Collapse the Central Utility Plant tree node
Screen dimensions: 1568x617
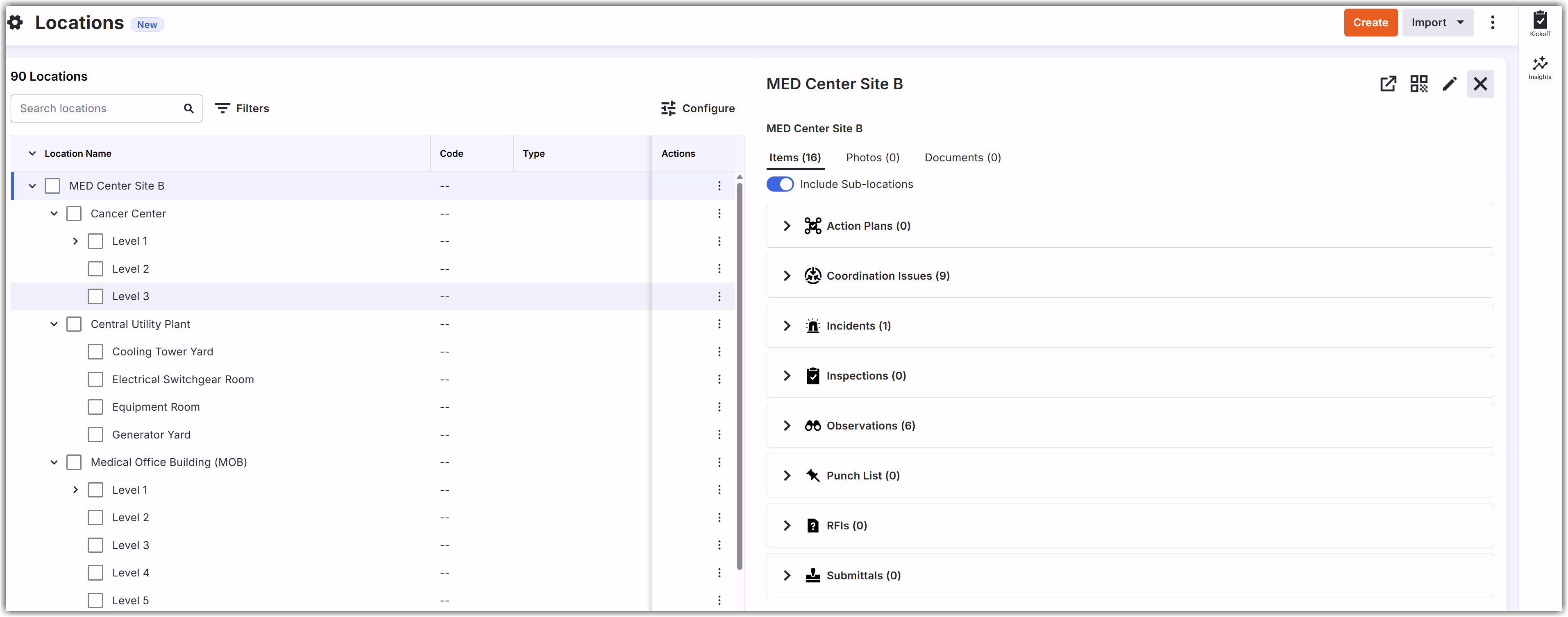[54, 324]
